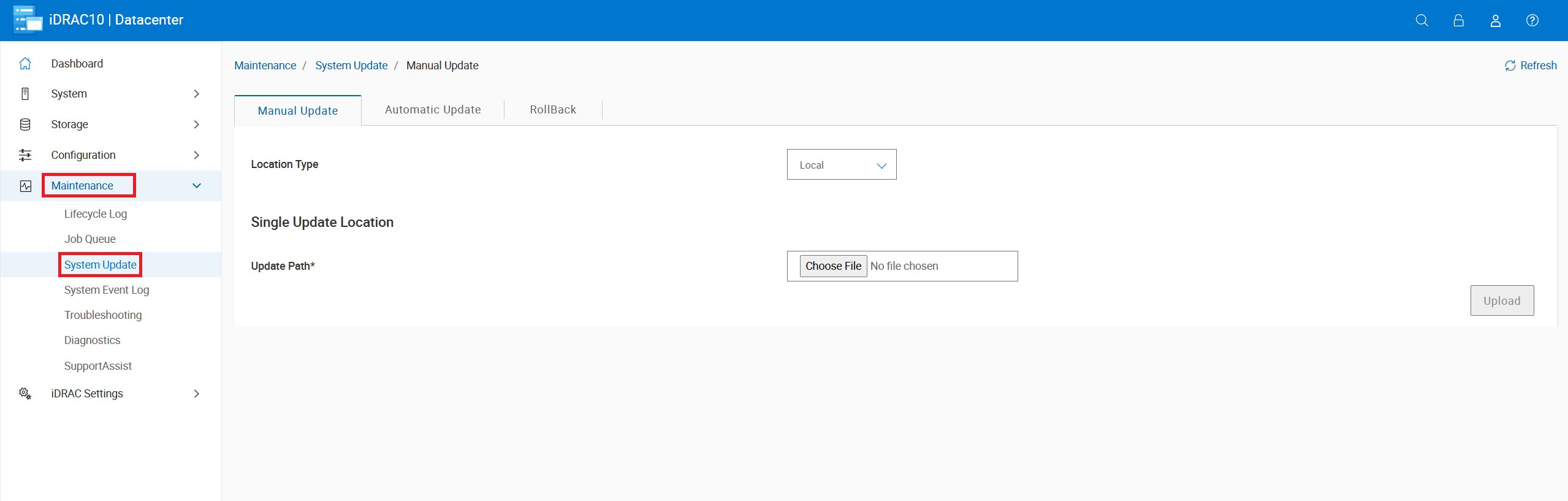Open the Location Type Local dropdown

(842, 164)
